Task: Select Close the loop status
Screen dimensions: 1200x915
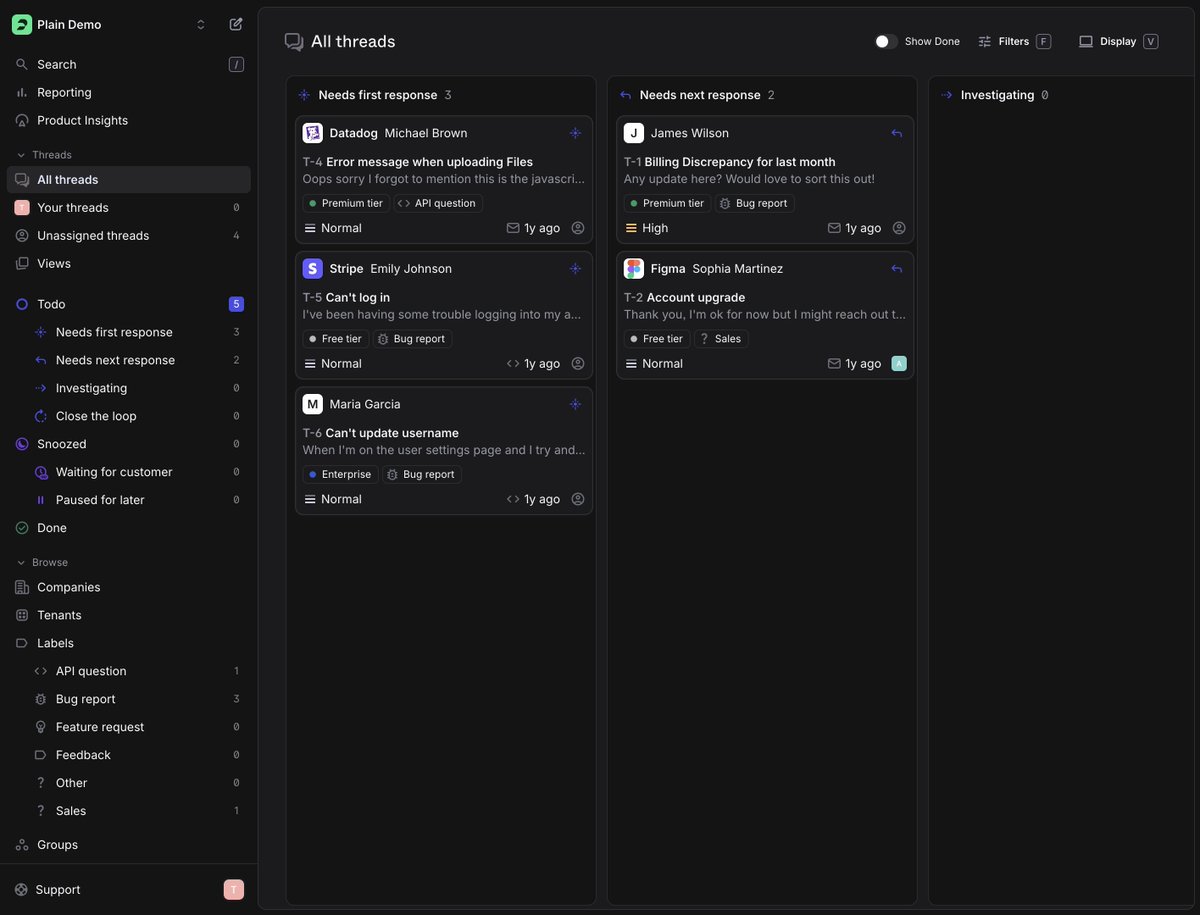Action: tap(138, 416)
